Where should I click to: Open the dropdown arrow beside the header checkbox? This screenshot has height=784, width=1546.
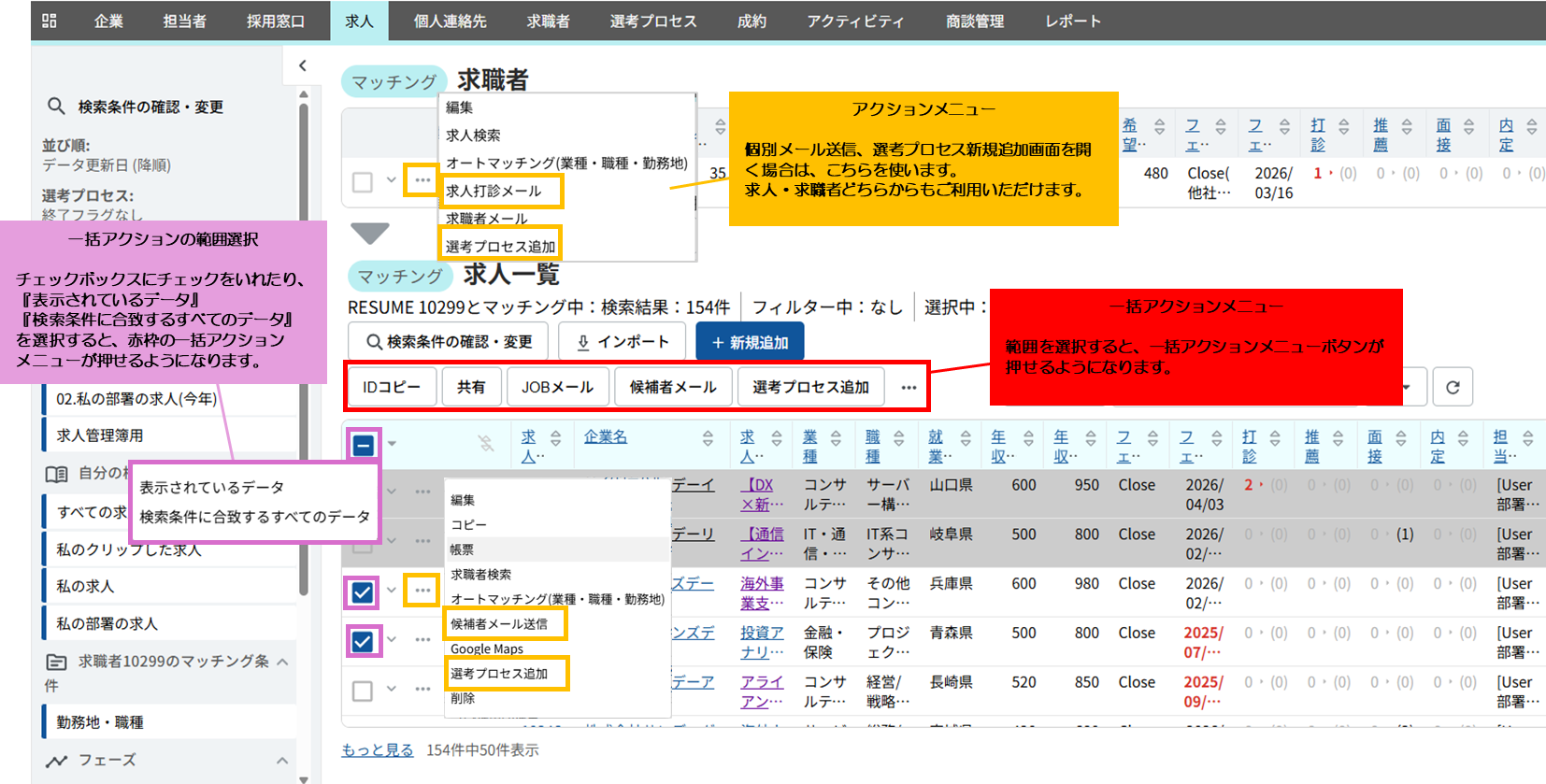[x=393, y=445]
